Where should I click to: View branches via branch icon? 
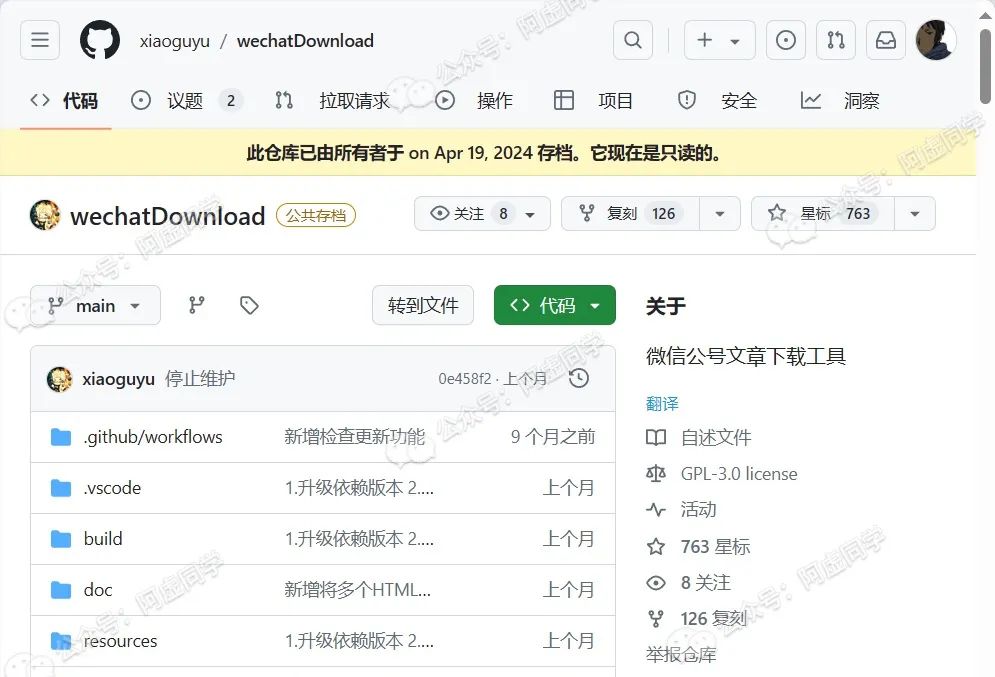click(197, 305)
